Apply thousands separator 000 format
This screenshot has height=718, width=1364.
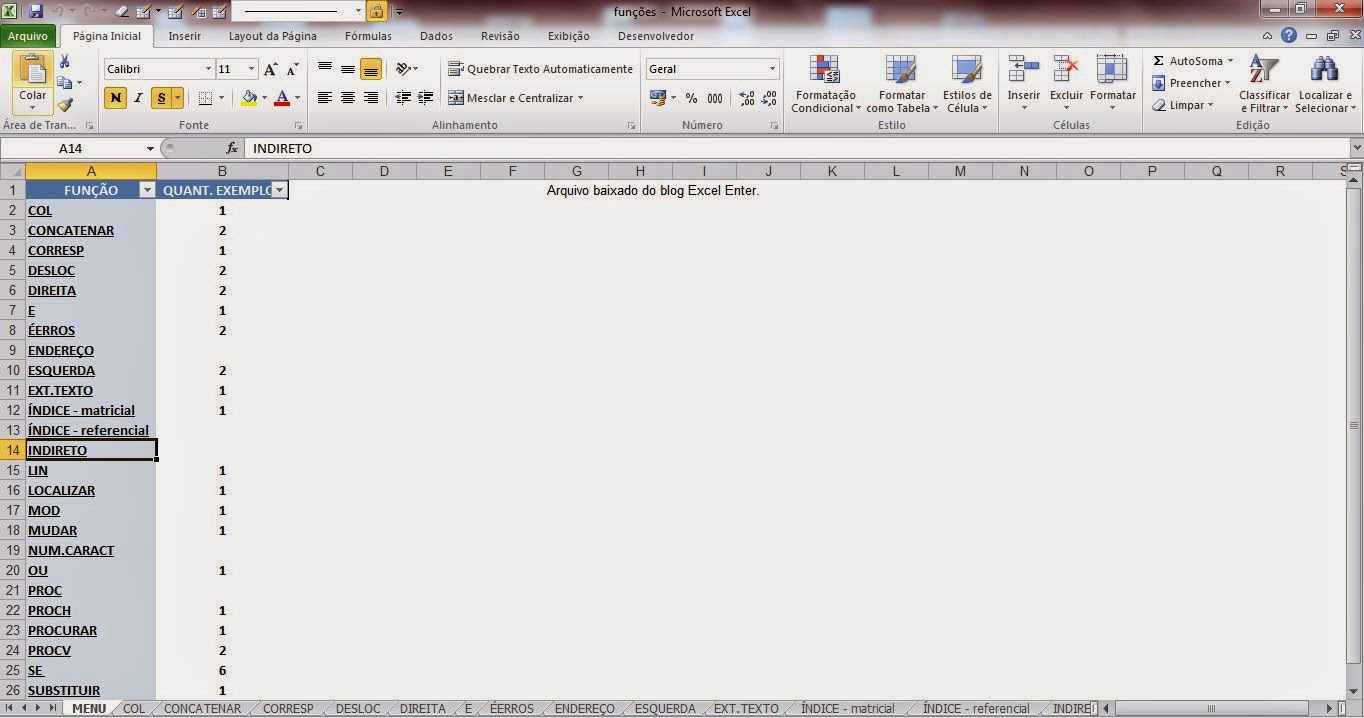point(715,98)
